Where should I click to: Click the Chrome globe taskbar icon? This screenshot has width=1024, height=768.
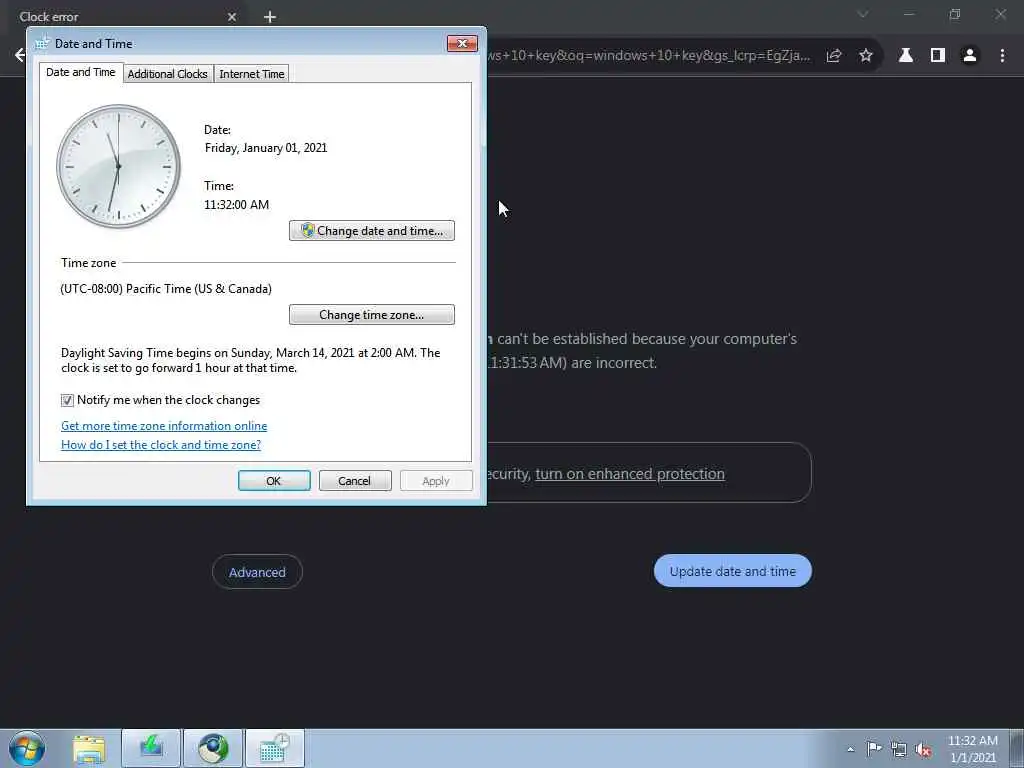click(x=213, y=748)
